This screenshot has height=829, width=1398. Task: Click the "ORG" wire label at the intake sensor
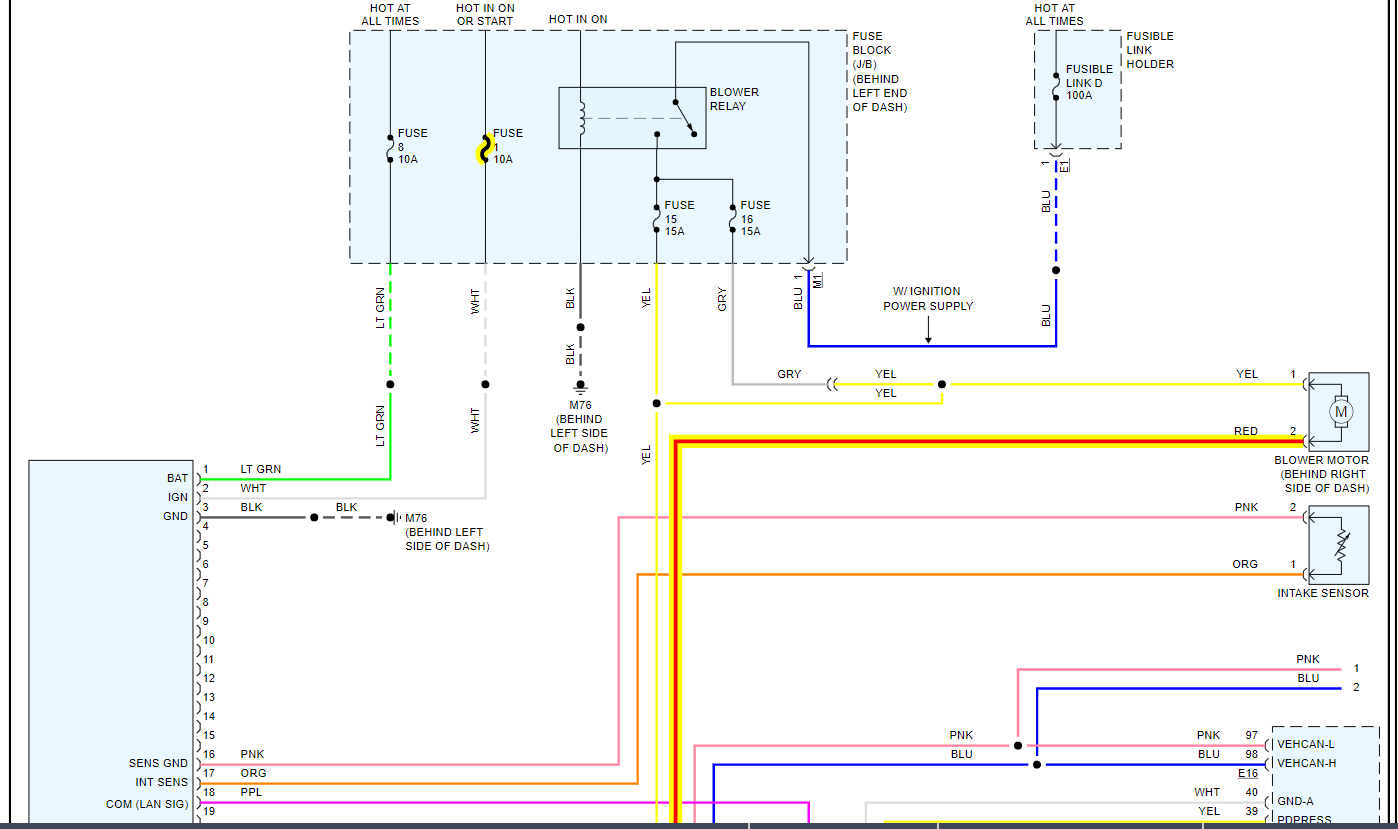(1245, 564)
